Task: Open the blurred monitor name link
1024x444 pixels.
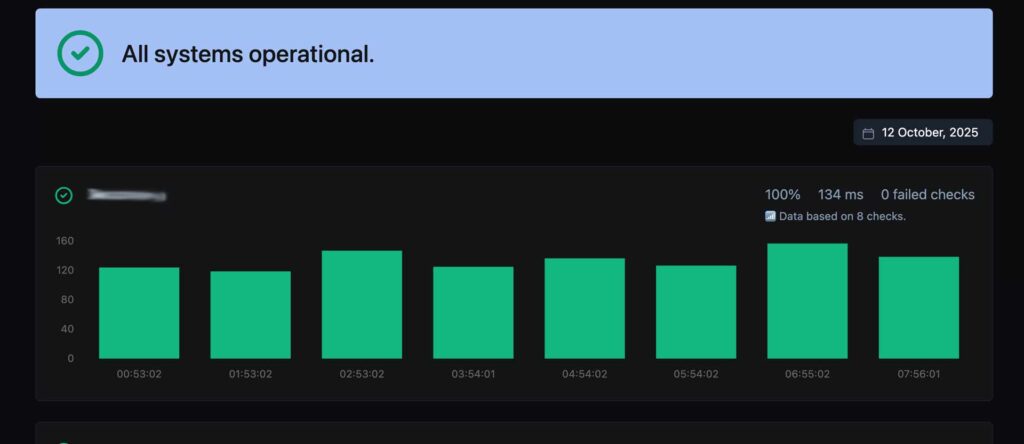Action: [127, 195]
